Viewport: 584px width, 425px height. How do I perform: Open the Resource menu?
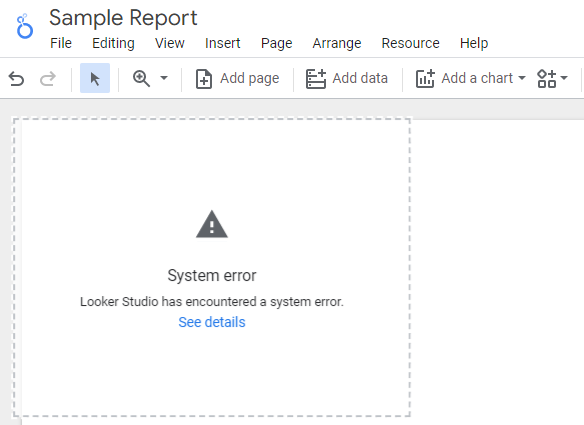click(410, 43)
